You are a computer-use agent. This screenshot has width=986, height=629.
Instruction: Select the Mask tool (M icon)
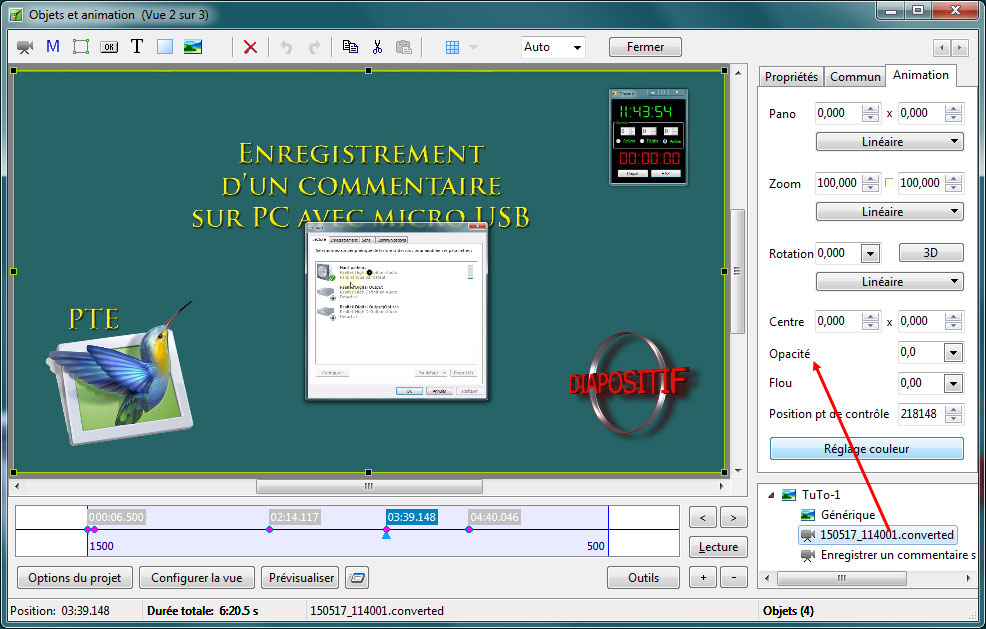(x=53, y=47)
